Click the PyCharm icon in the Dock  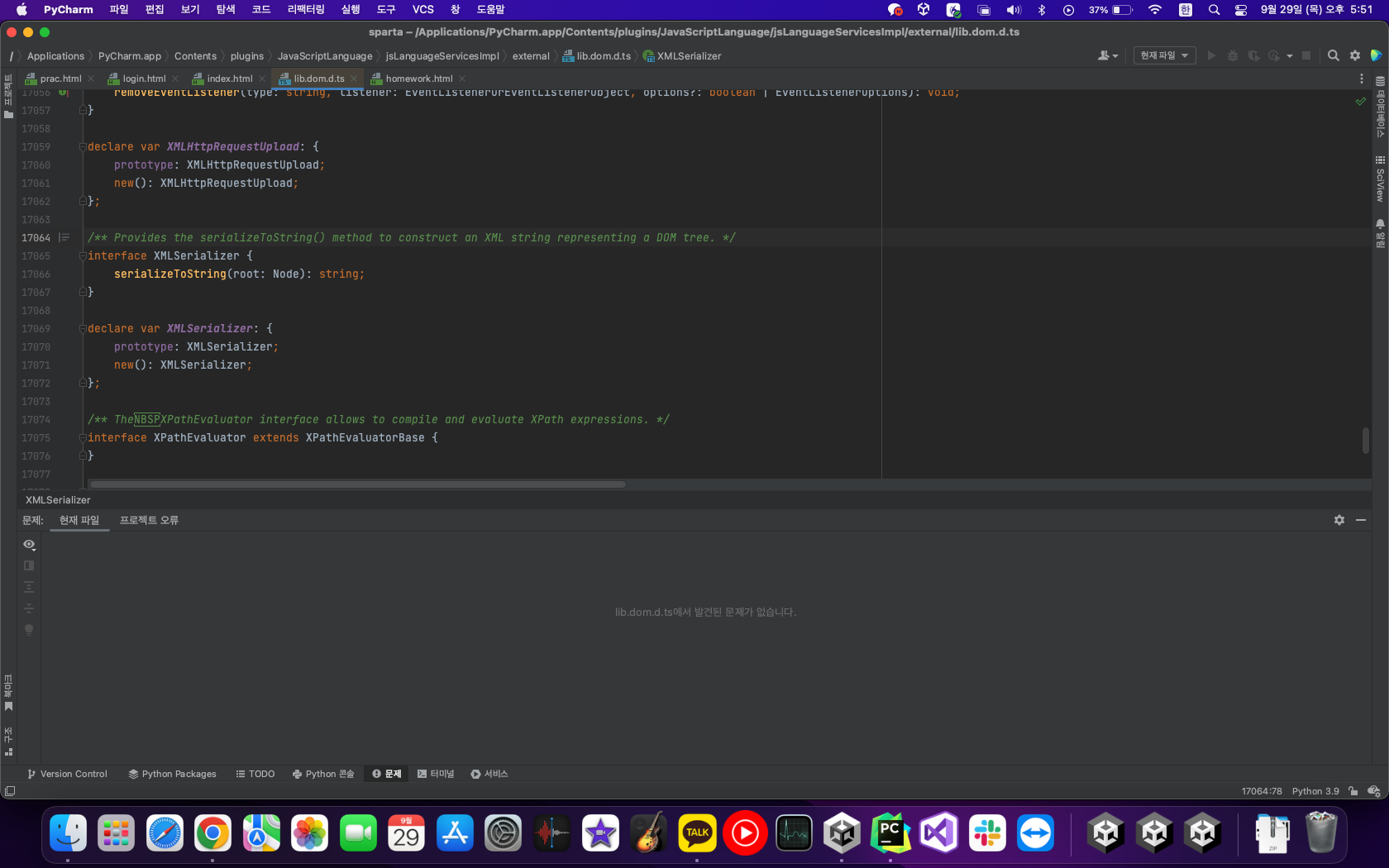[890, 833]
